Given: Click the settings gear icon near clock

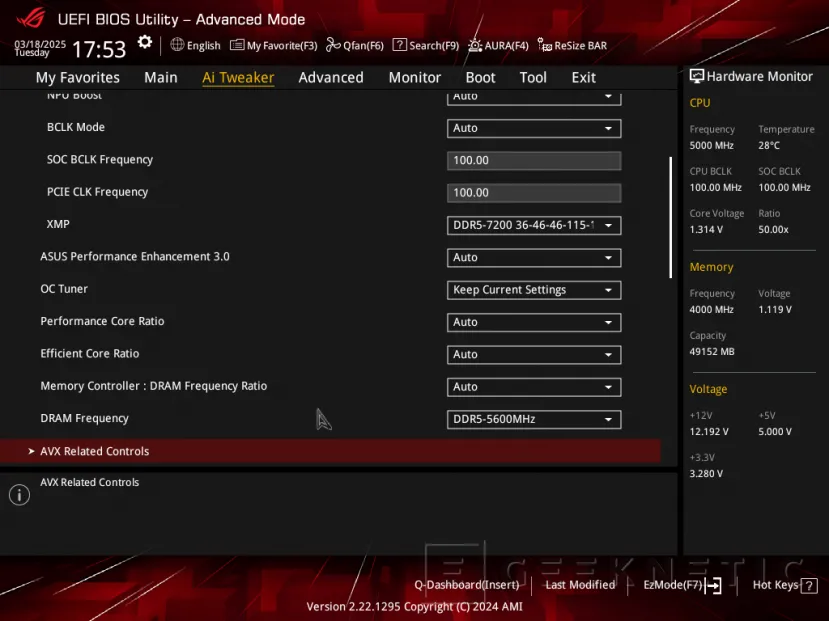Looking at the screenshot, I should point(144,42).
